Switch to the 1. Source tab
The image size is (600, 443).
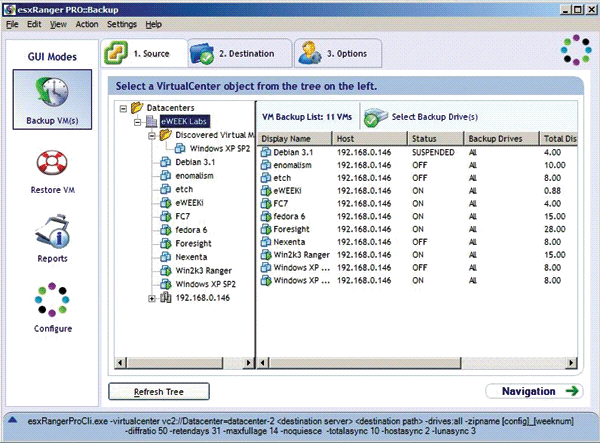[144, 53]
